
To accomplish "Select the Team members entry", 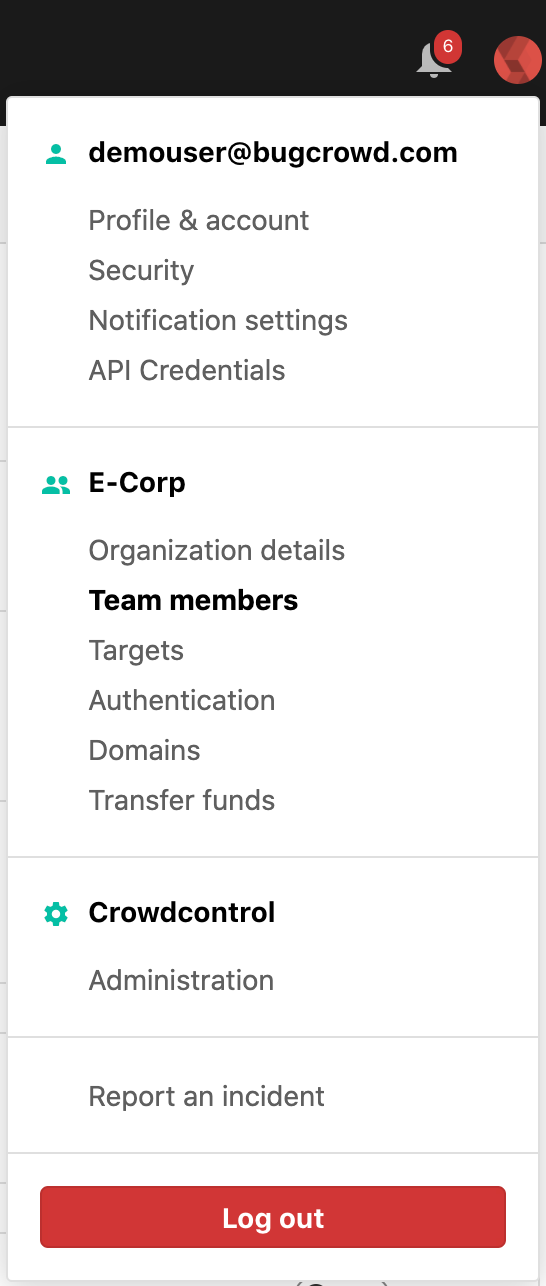I will [x=194, y=601].
